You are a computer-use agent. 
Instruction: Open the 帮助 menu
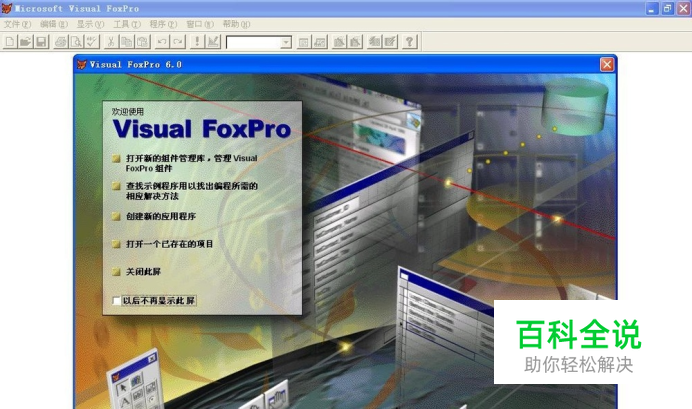tap(236, 24)
